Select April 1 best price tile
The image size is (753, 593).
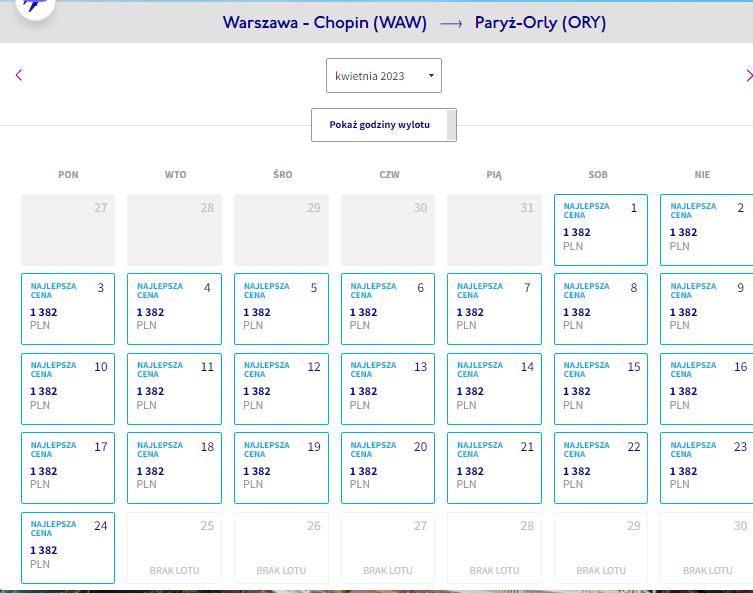[x=601, y=230]
